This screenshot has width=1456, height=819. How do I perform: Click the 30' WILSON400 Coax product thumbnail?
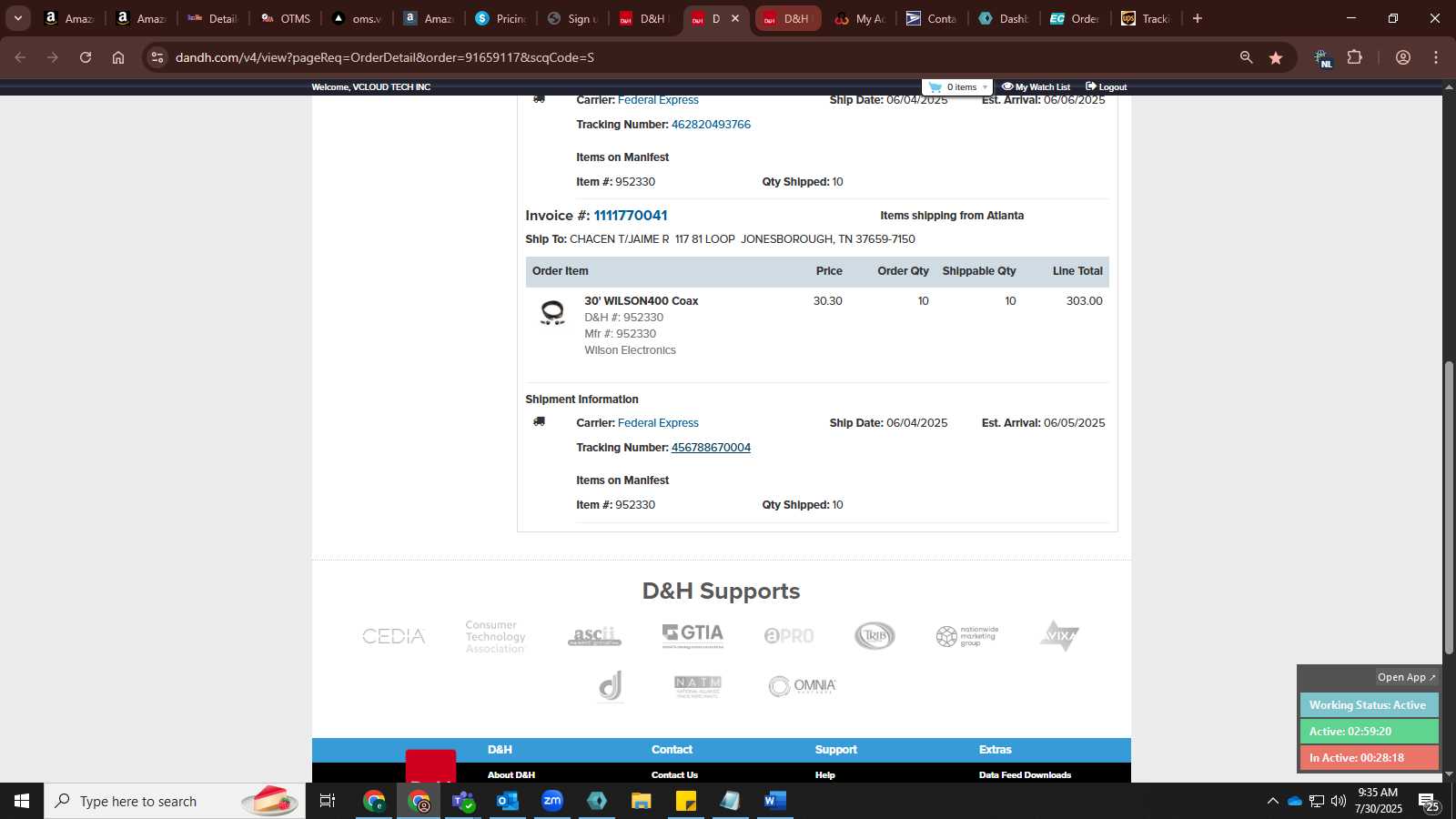pos(552,312)
